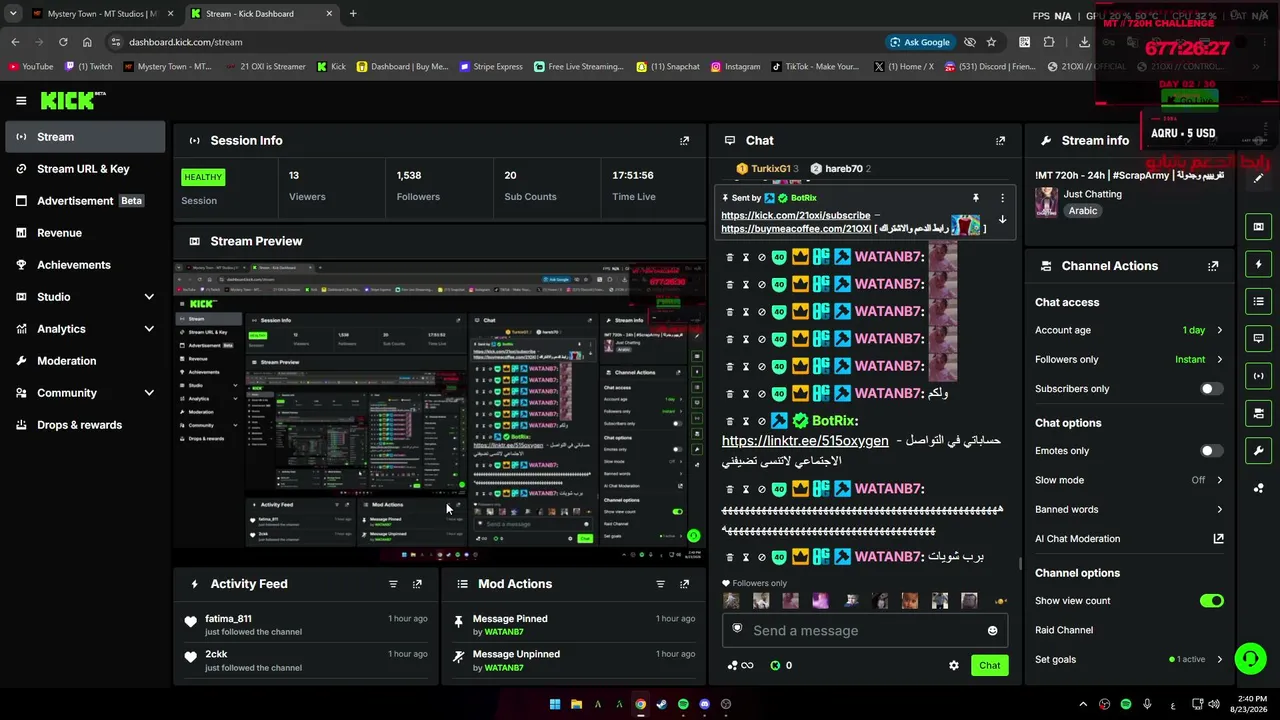Image resolution: width=1280 pixels, height=720 pixels.
Task: Click the Send a message field
Action: (x=863, y=631)
